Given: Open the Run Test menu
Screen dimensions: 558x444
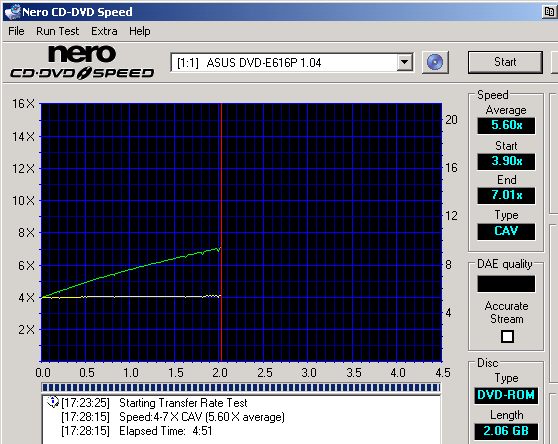Looking at the screenshot, I should click(x=58, y=31).
